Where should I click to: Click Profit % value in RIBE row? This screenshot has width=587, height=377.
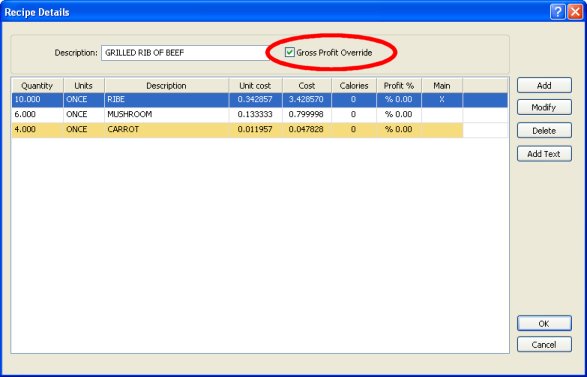pos(398,100)
